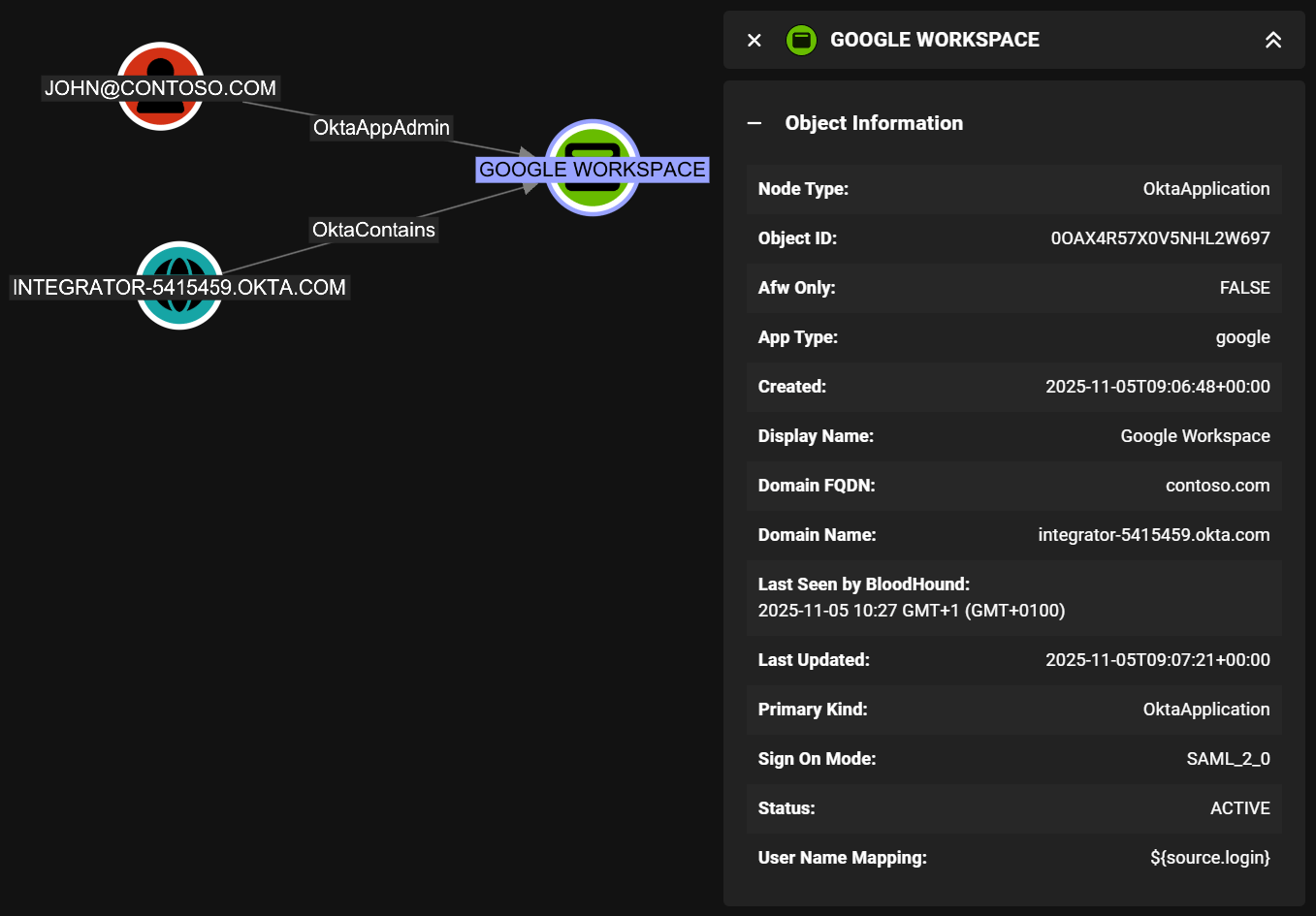The height and width of the screenshot is (916, 1316).
Task: Click the Object Information heading
Action: pyautogui.click(x=874, y=123)
